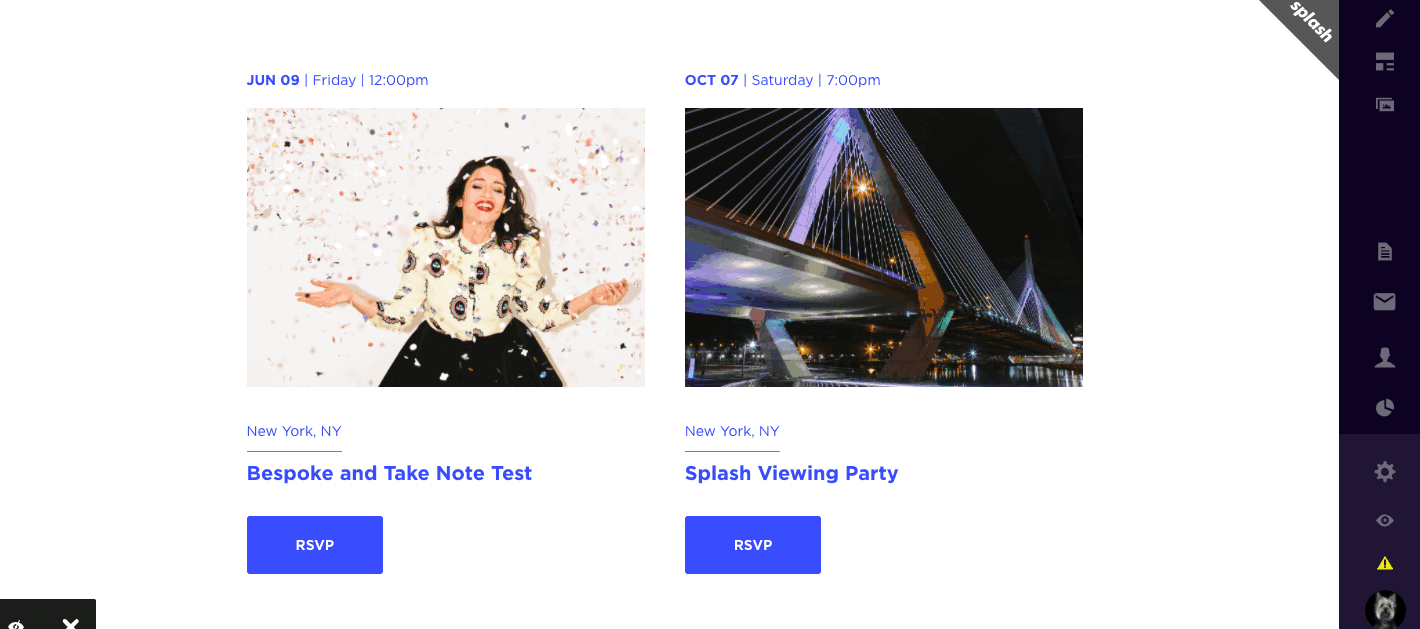Screen dimensions: 1420x629
Task: Open the Splash Viewing Party title link
Action: tap(791, 473)
